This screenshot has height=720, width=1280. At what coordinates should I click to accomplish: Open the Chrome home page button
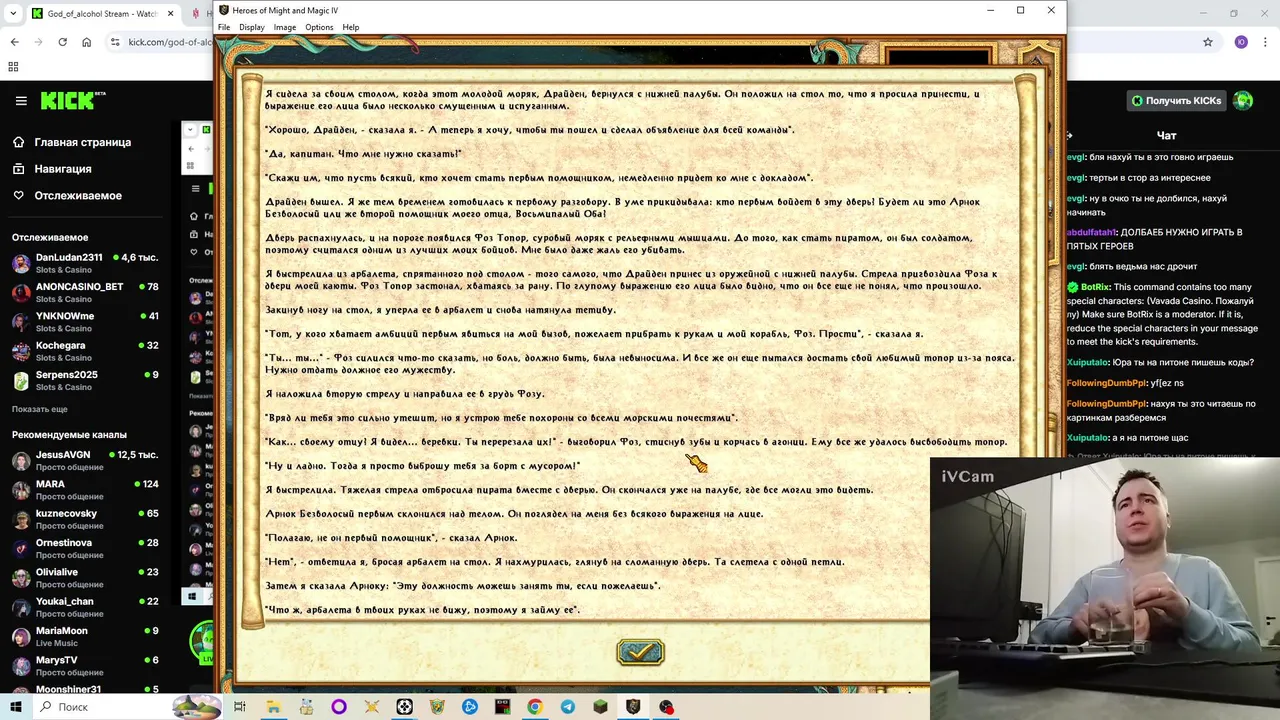point(87,42)
